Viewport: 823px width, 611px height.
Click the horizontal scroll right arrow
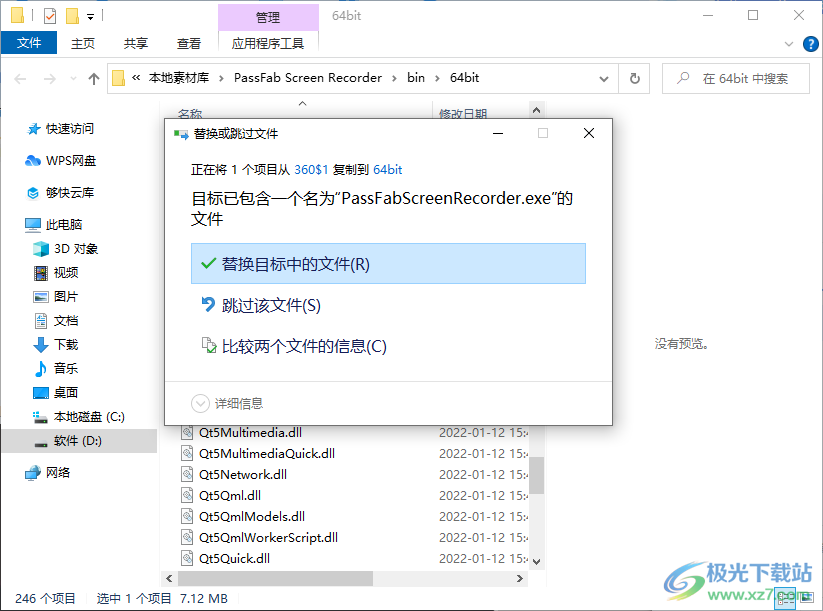tap(520, 578)
